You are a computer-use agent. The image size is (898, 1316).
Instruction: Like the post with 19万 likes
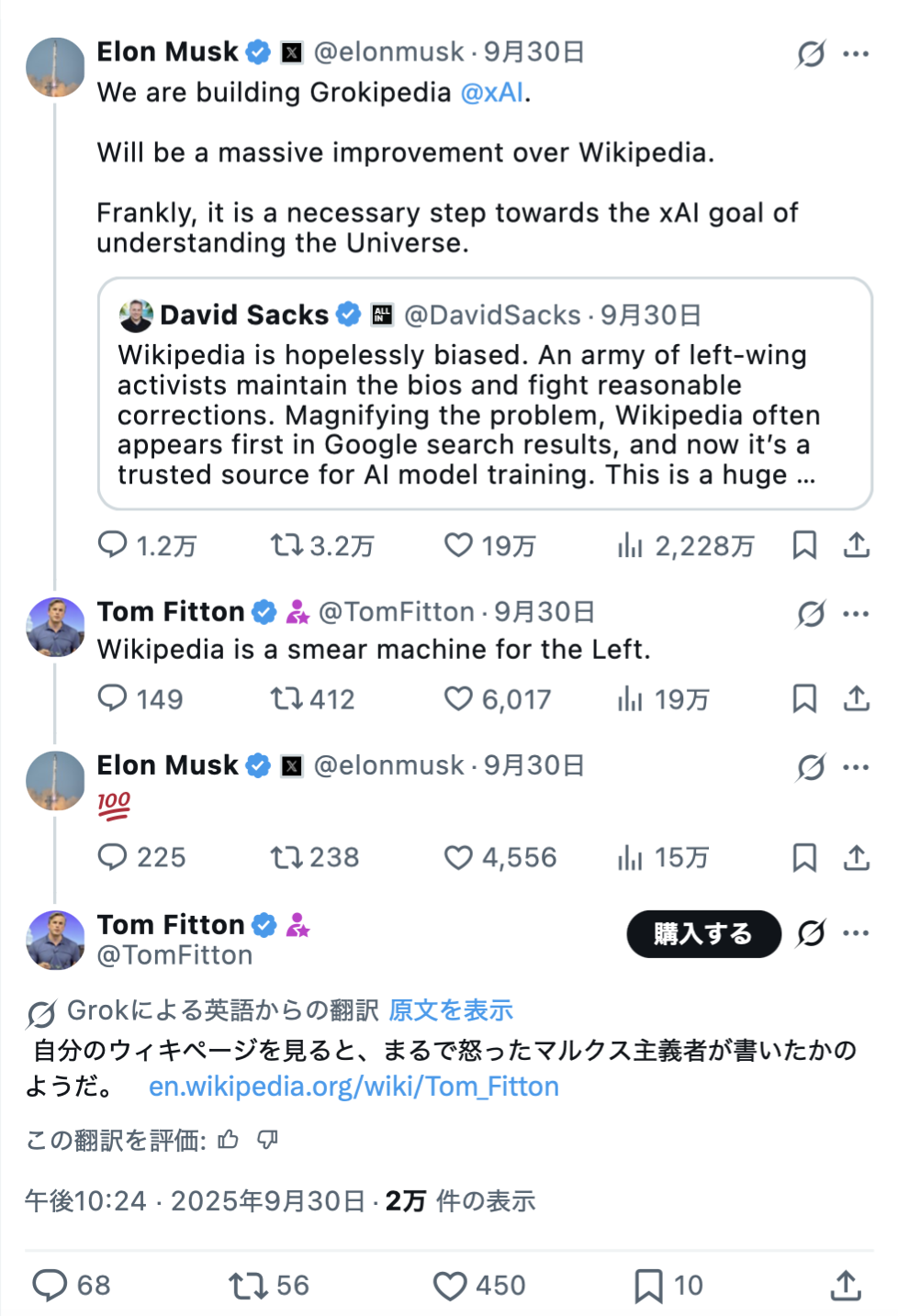(x=458, y=545)
